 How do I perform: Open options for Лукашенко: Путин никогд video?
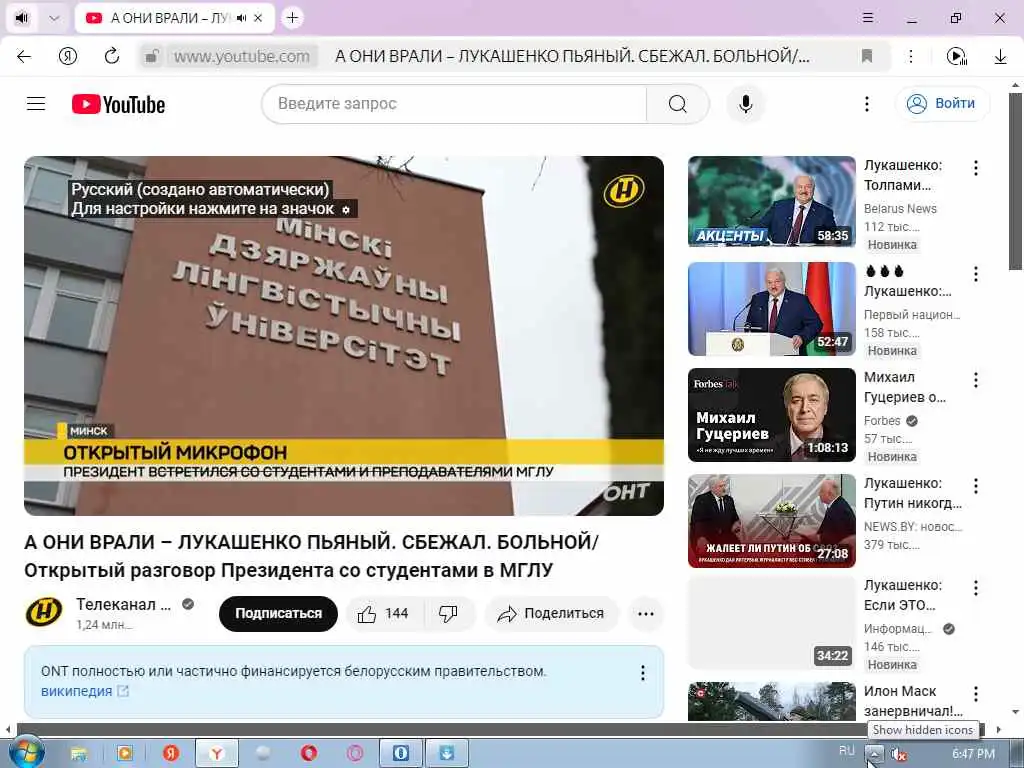tap(976, 486)
